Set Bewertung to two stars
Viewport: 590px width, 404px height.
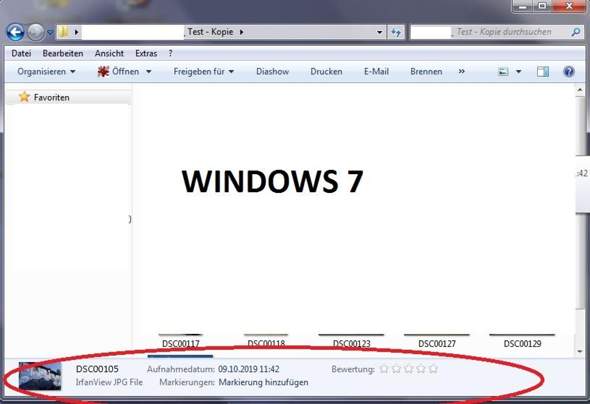396,369
